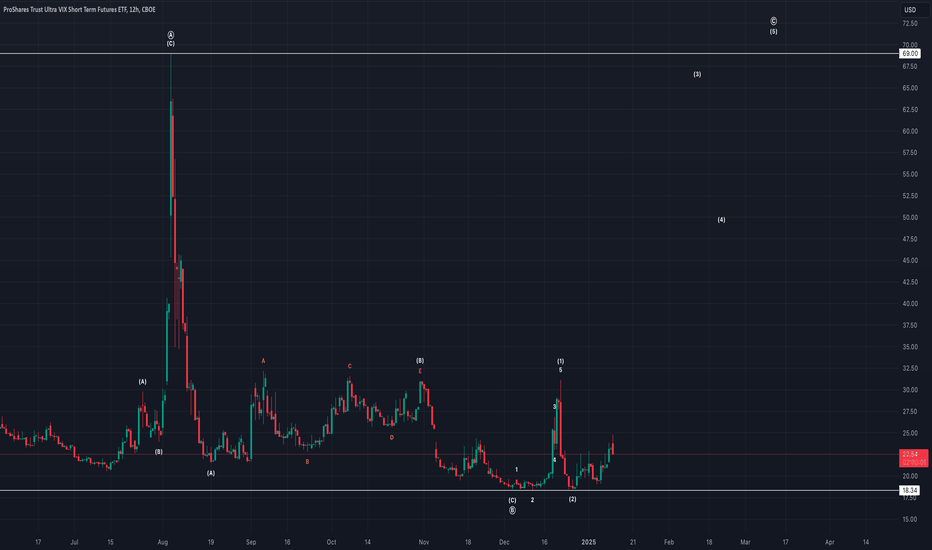This screenshot has width=932, height=550.
Task: Click the 25.00 price scale value
Action: [x=910, y=433]
